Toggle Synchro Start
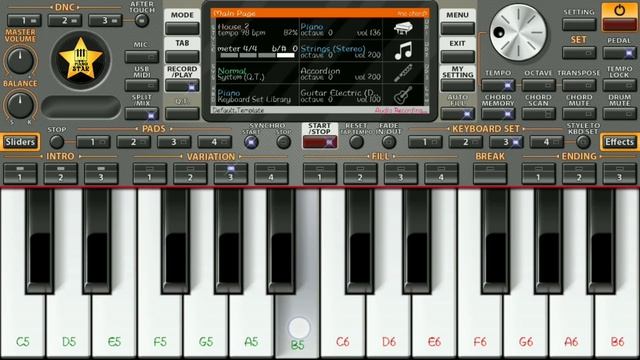640x360 pixels. point(251,142)
